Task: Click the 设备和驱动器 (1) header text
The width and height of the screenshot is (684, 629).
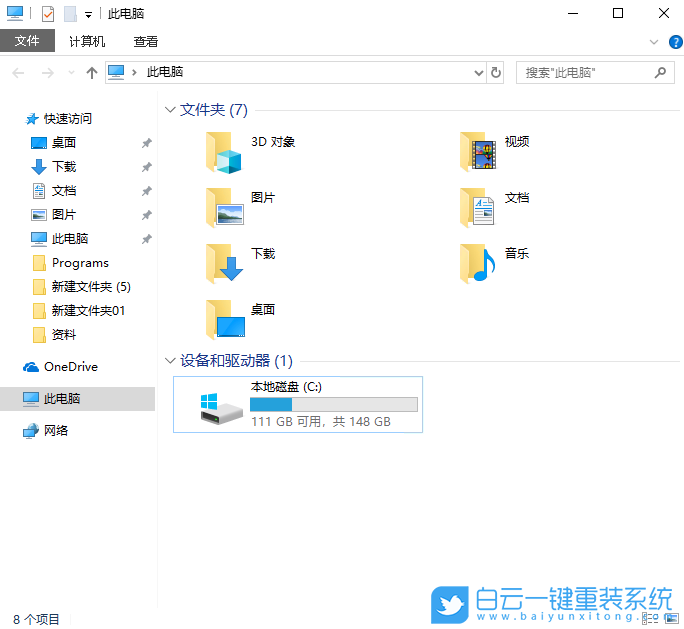Action: pos(236,361)
